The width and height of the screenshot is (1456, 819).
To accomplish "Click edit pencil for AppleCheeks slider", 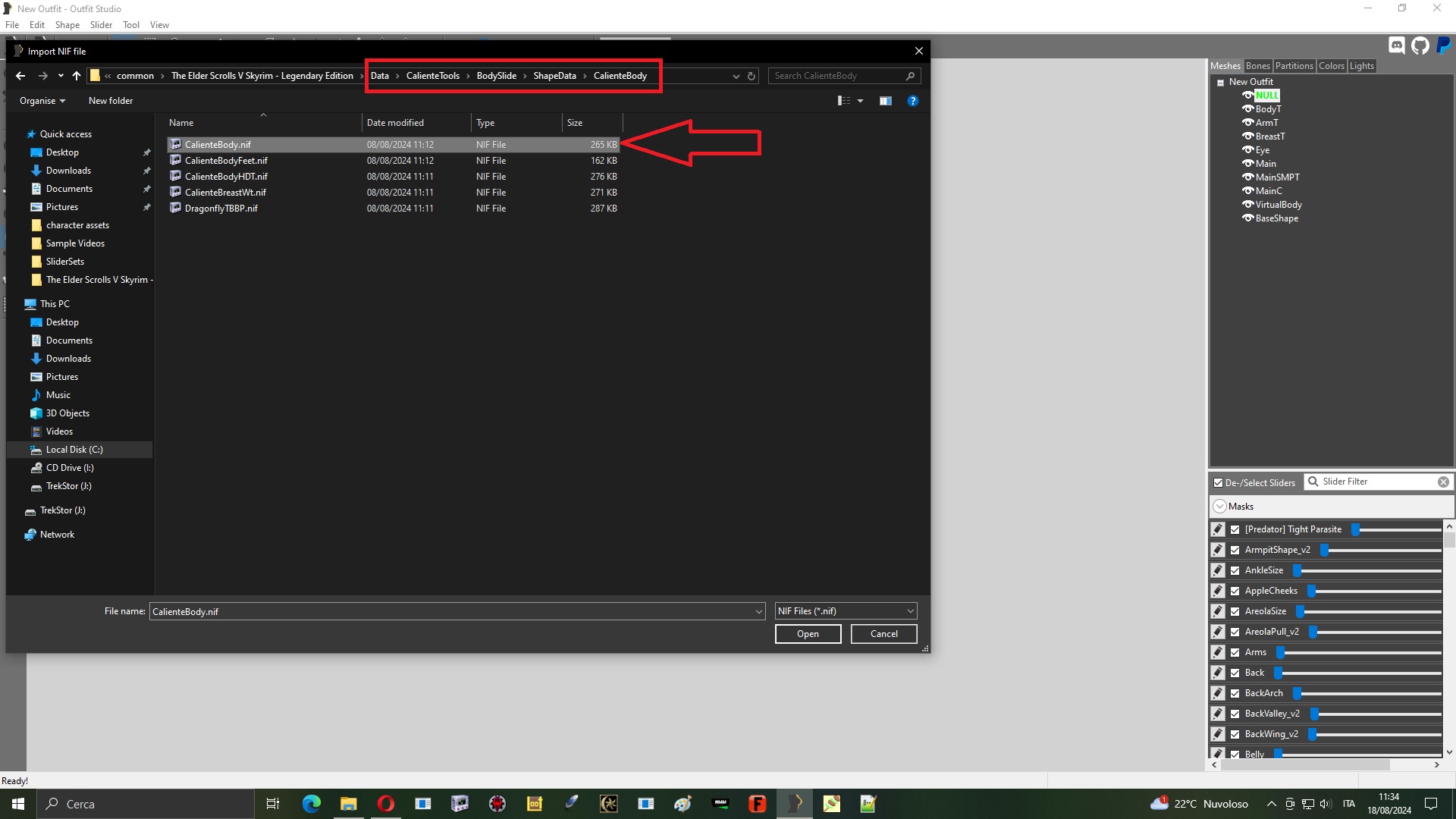I will (x=1218, y=591).
